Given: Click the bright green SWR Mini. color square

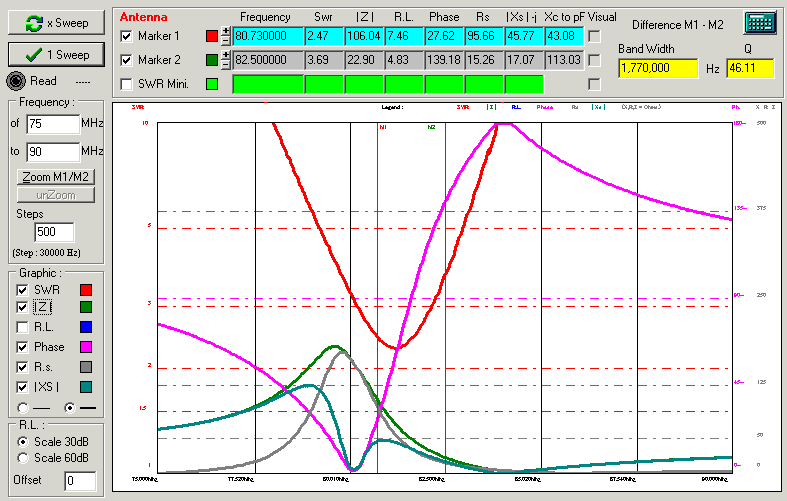Looking at the screenshot, I should [x=210, y=84].
